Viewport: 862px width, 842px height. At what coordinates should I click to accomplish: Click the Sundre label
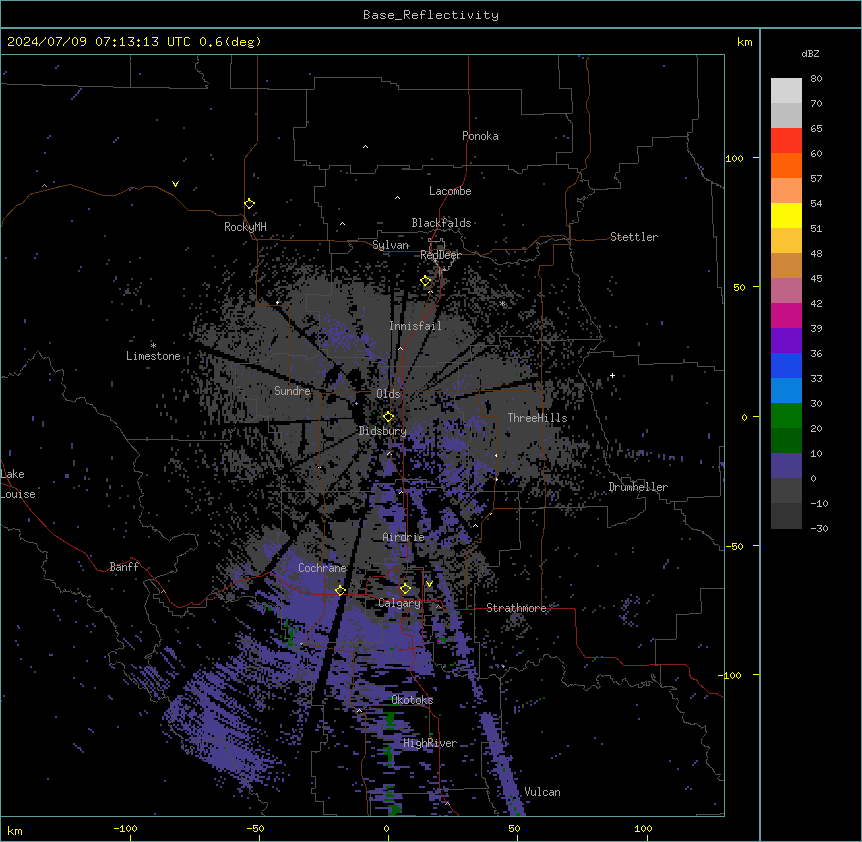[292, 391]
